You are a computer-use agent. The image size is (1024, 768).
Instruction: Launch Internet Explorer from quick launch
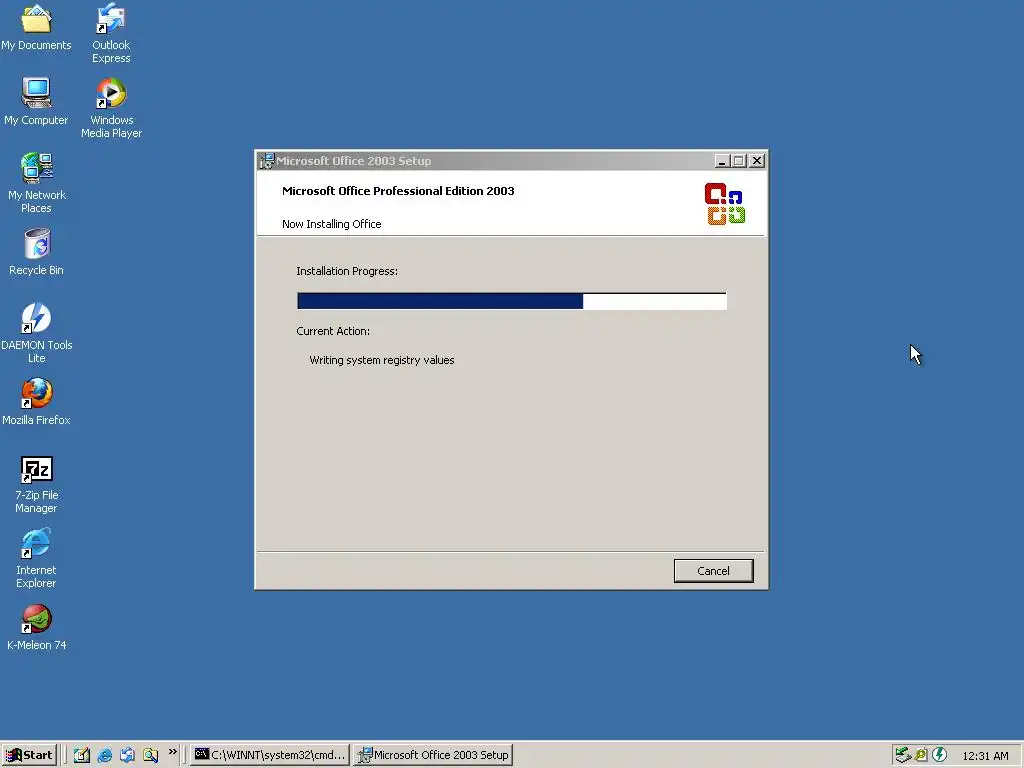click(104, 755)
